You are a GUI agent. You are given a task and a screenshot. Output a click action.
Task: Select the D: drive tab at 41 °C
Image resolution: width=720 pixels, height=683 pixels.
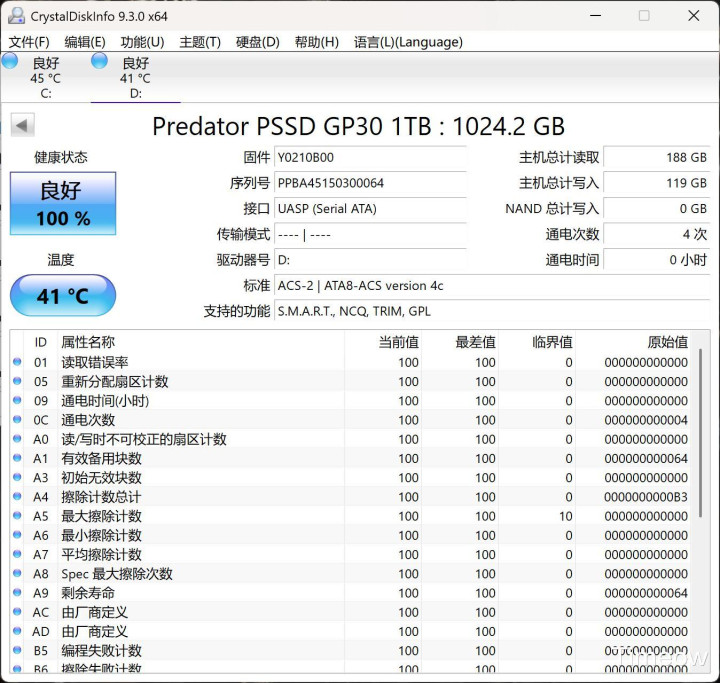coord(135,77)
